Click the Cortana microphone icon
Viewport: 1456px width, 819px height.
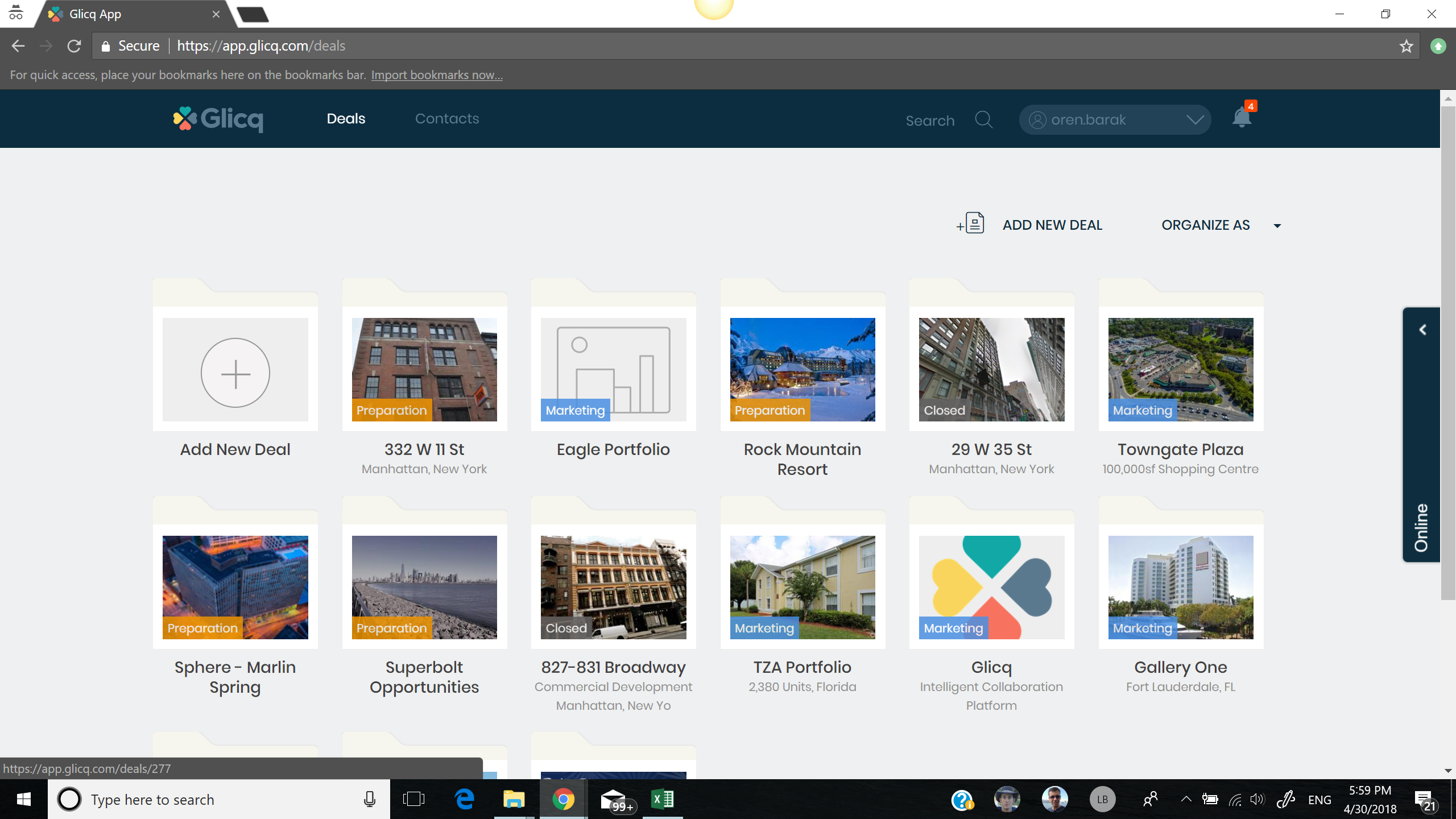tap(369, 799)
